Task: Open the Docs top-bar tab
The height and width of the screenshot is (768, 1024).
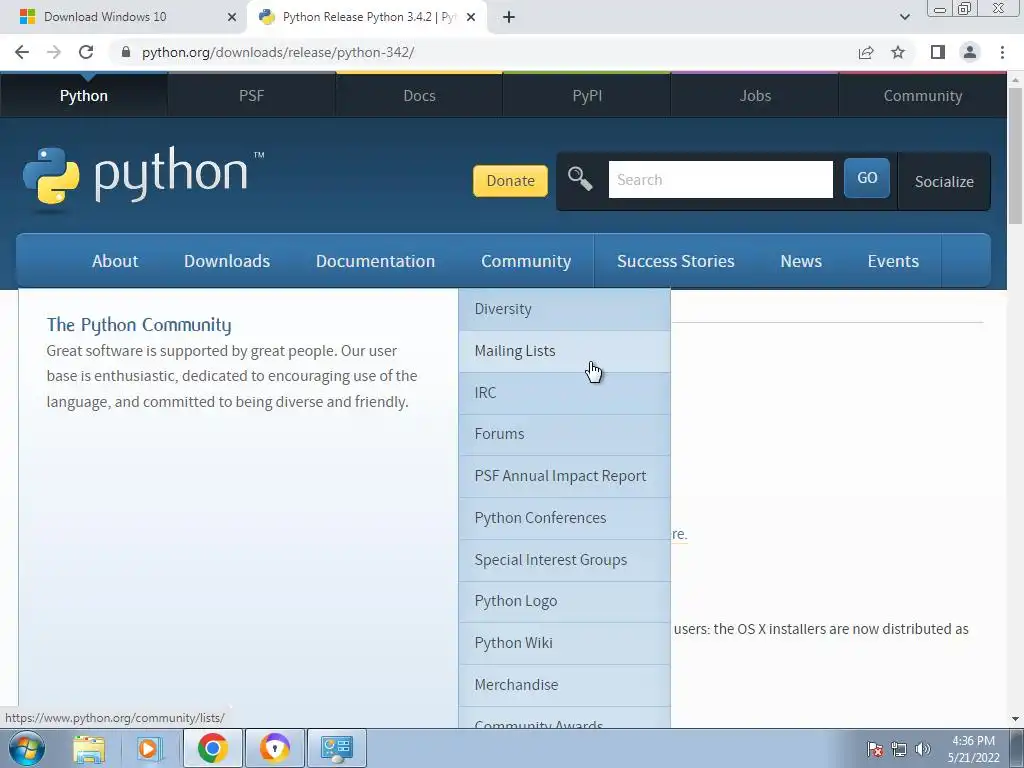Action: 419,96
